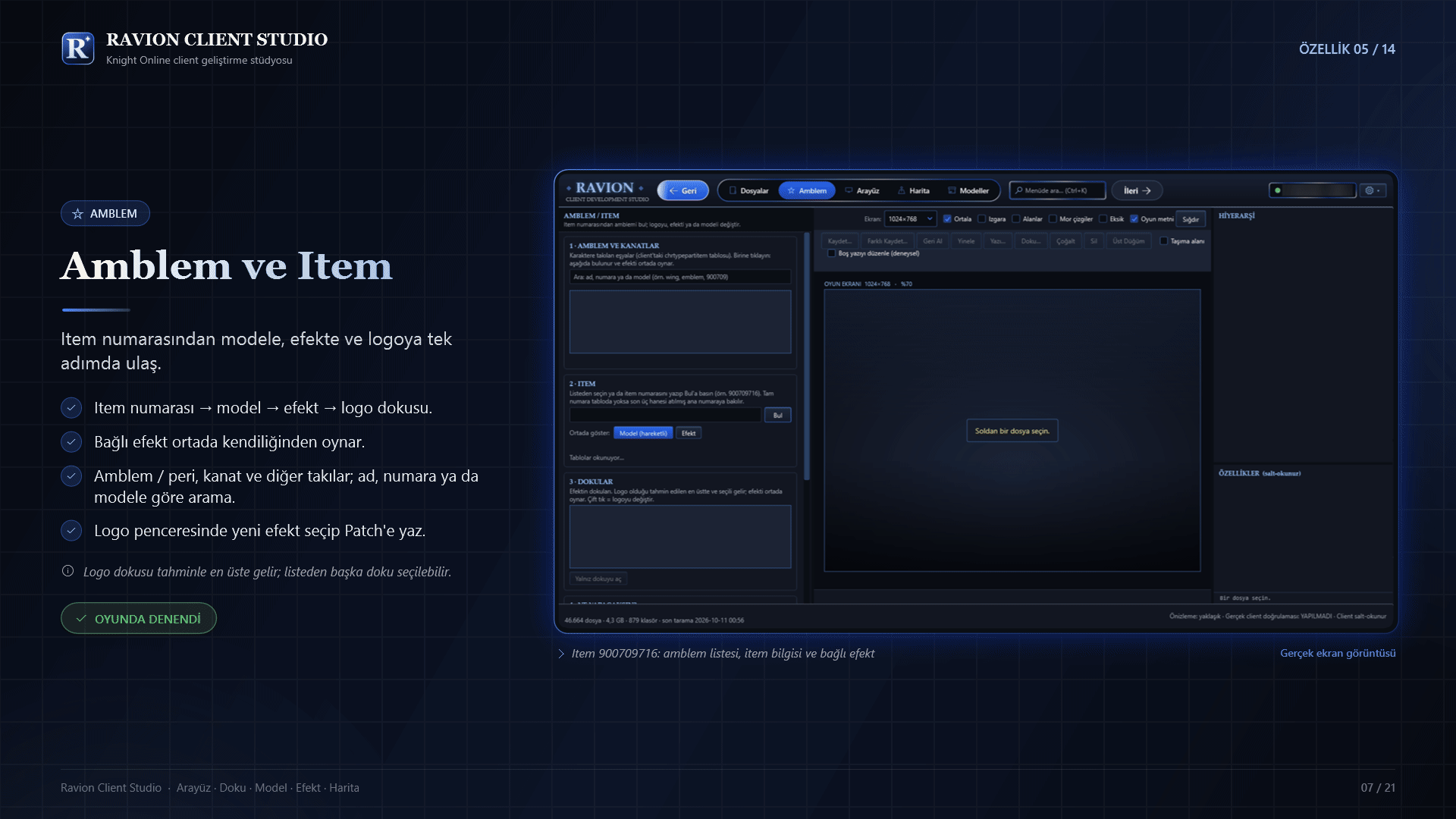Select the Amblem tab
1456x819 pixels.
point(807,190)
